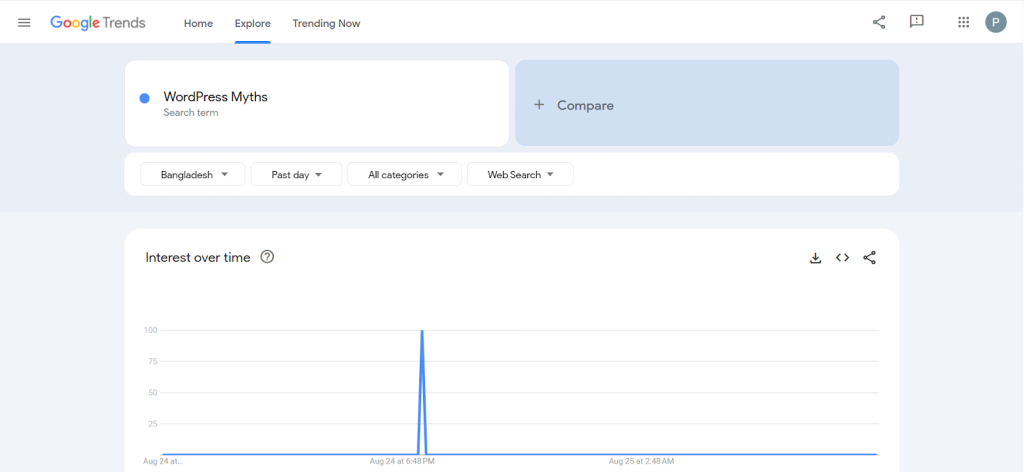
Task: Open the send feedback icon
Action: coord(917,22)
